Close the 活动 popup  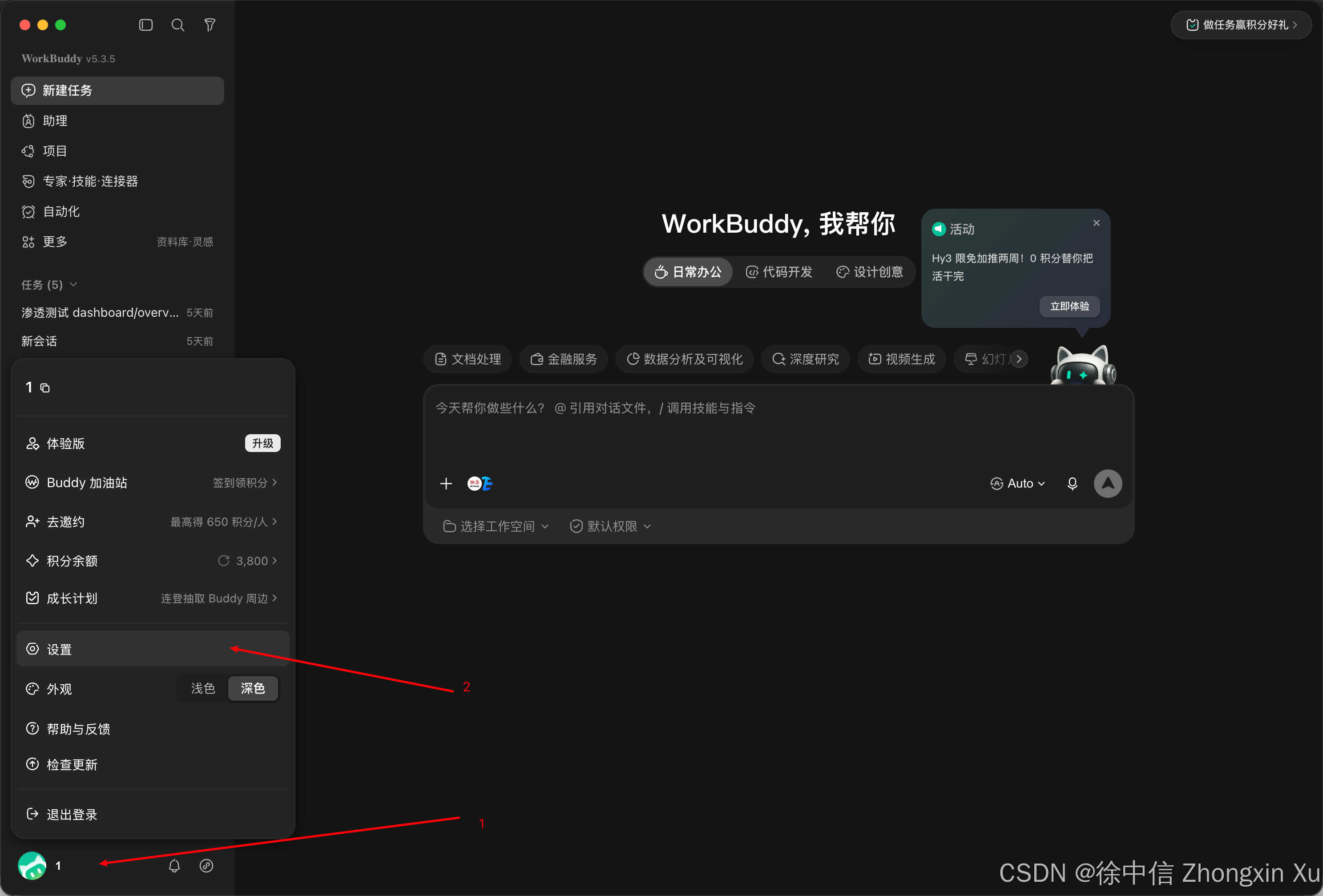click(x=1097, y=223)
